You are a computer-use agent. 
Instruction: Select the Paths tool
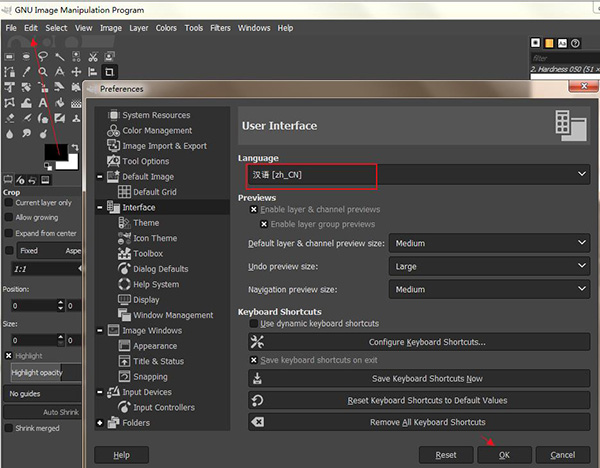coord(10,72)
